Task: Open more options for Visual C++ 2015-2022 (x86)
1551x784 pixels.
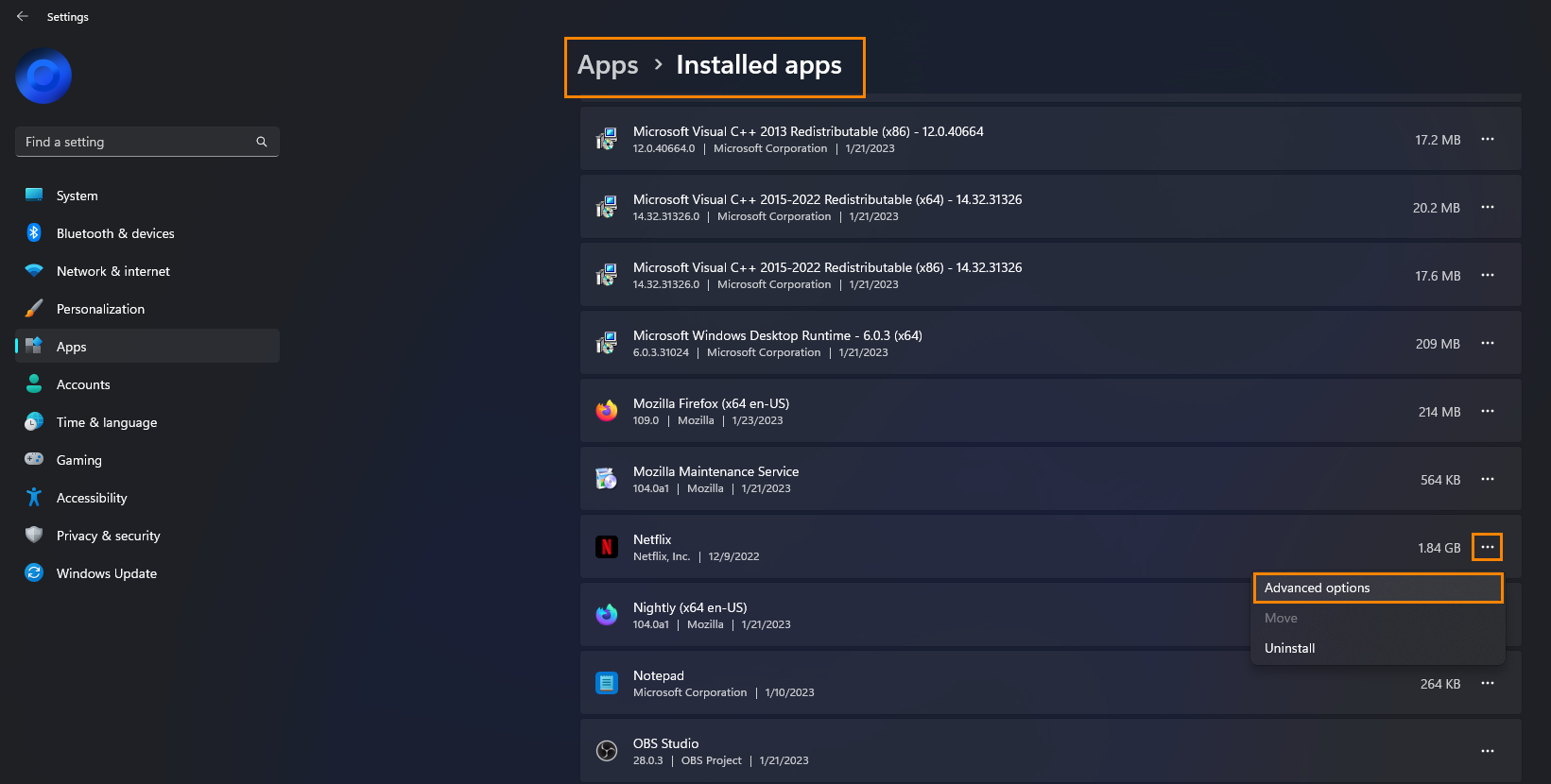Action: [1488, 275]
